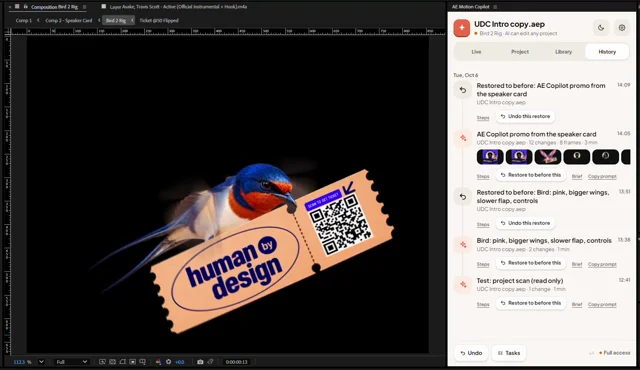Select the History tab
Screen dimensions: 640x370
point(607,52)
